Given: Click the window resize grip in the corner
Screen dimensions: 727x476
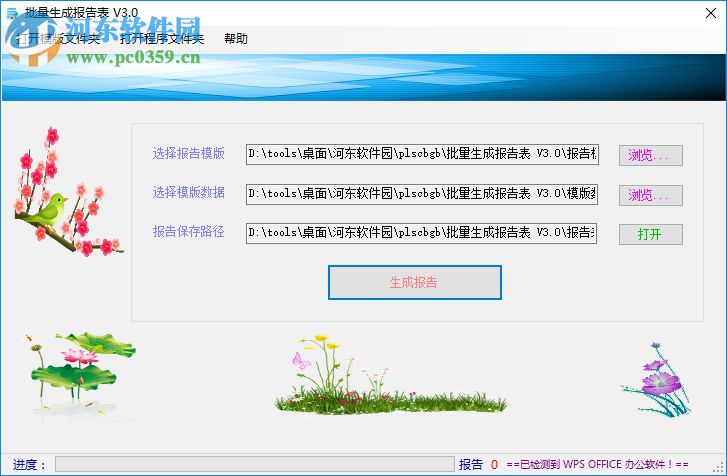Looking at the screenshot, I should 719,468.
